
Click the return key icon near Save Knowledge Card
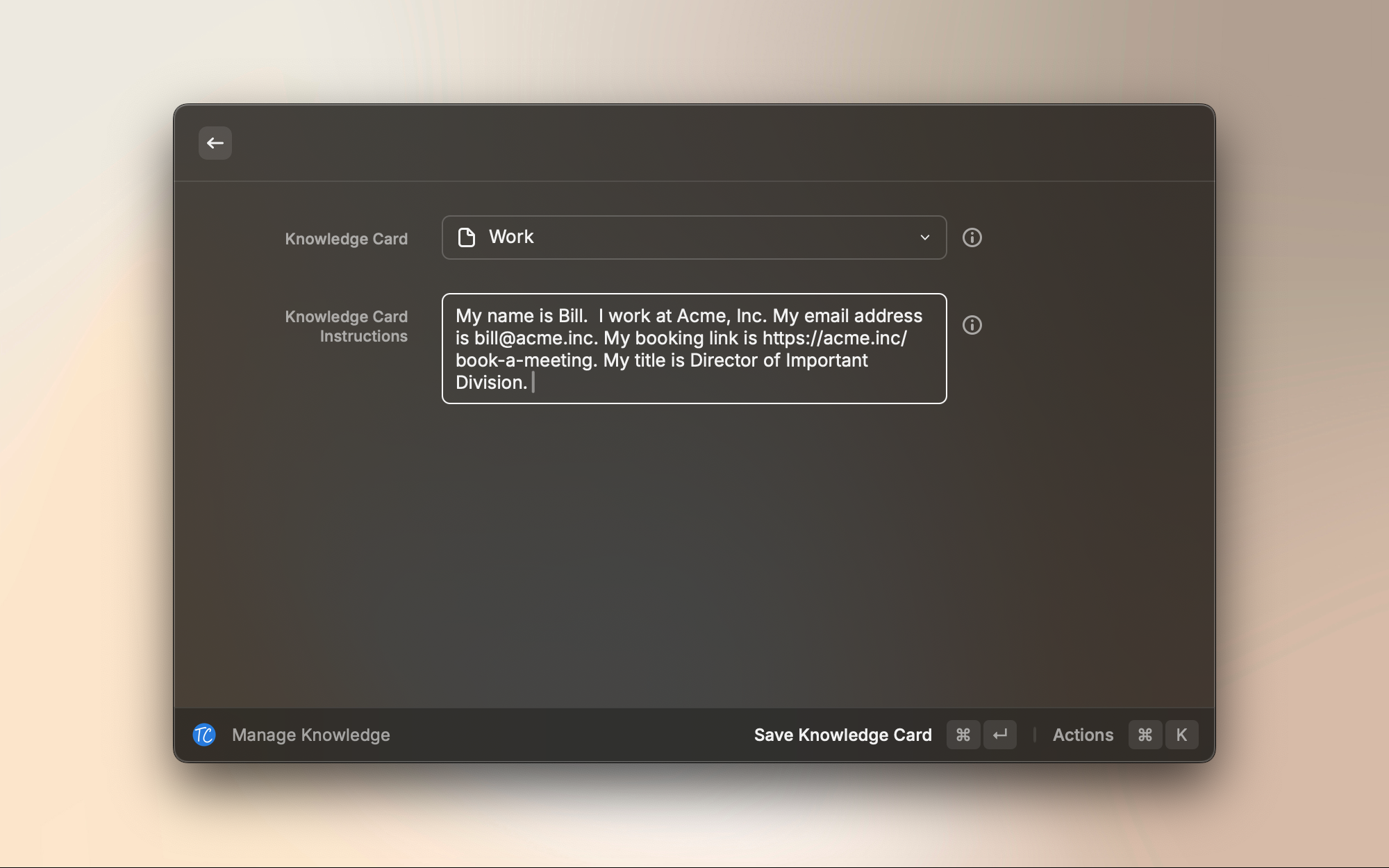click(1000, 735)
